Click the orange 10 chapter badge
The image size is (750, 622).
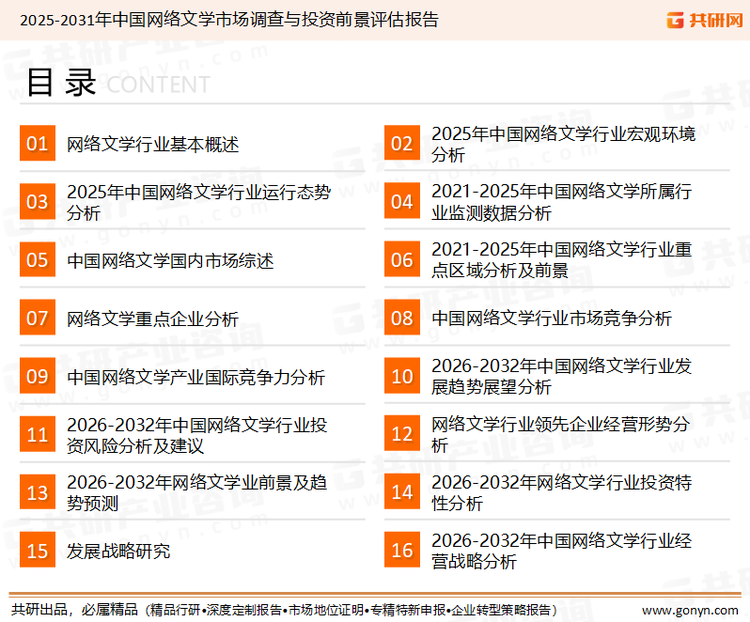pos(402,376)
